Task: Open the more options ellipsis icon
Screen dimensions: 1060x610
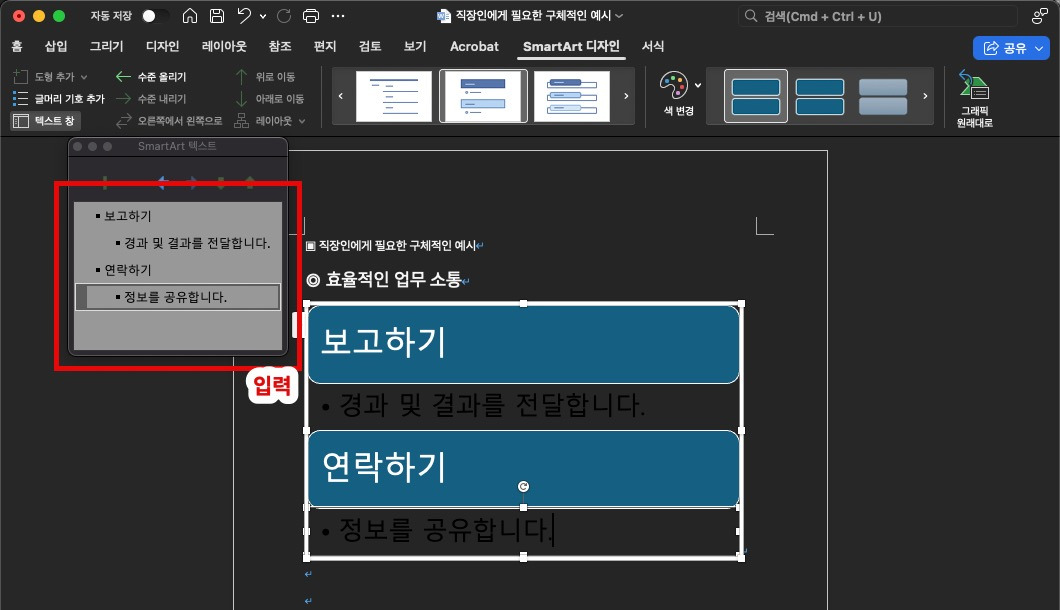Action: pos(338,16)
